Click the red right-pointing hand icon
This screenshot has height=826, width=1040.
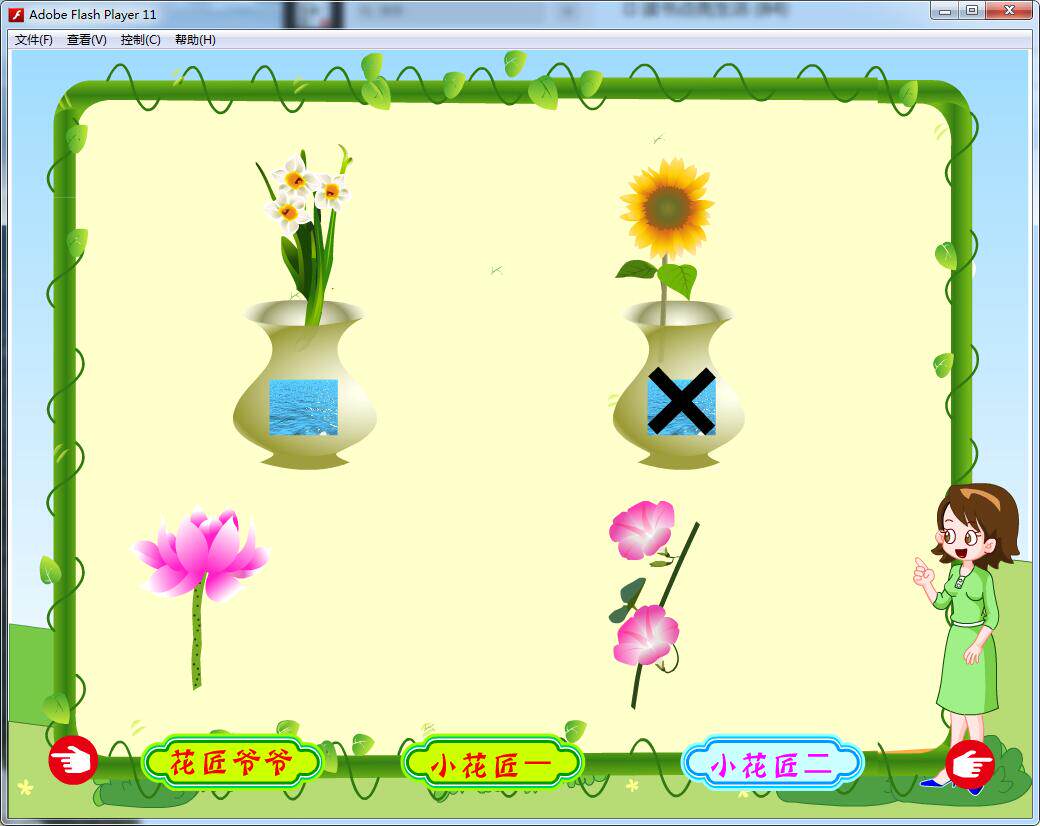tap(969, 764)
